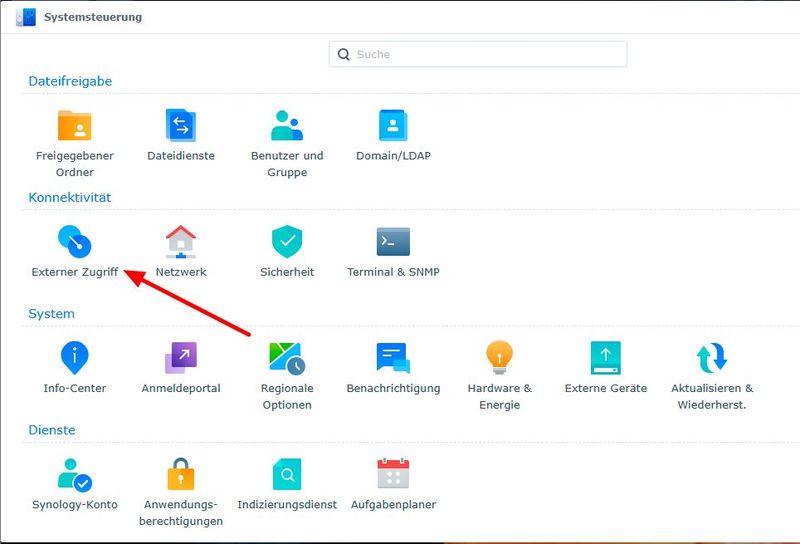800x544 pixels.
Task: Open the Benachrichtigung chat icon
Action: point(393,358)
